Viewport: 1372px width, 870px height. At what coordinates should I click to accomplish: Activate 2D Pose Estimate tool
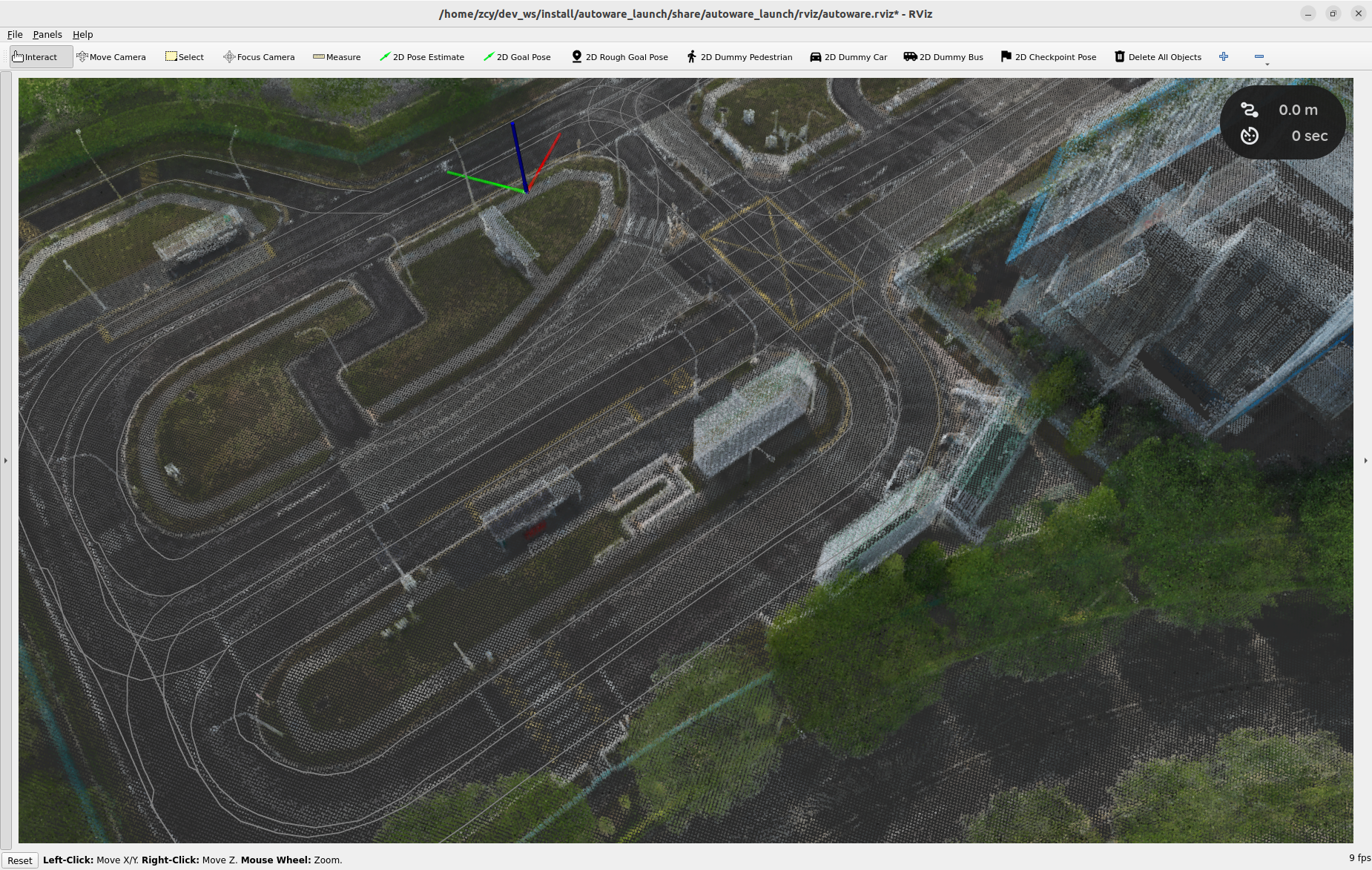(x=421, y=57)
